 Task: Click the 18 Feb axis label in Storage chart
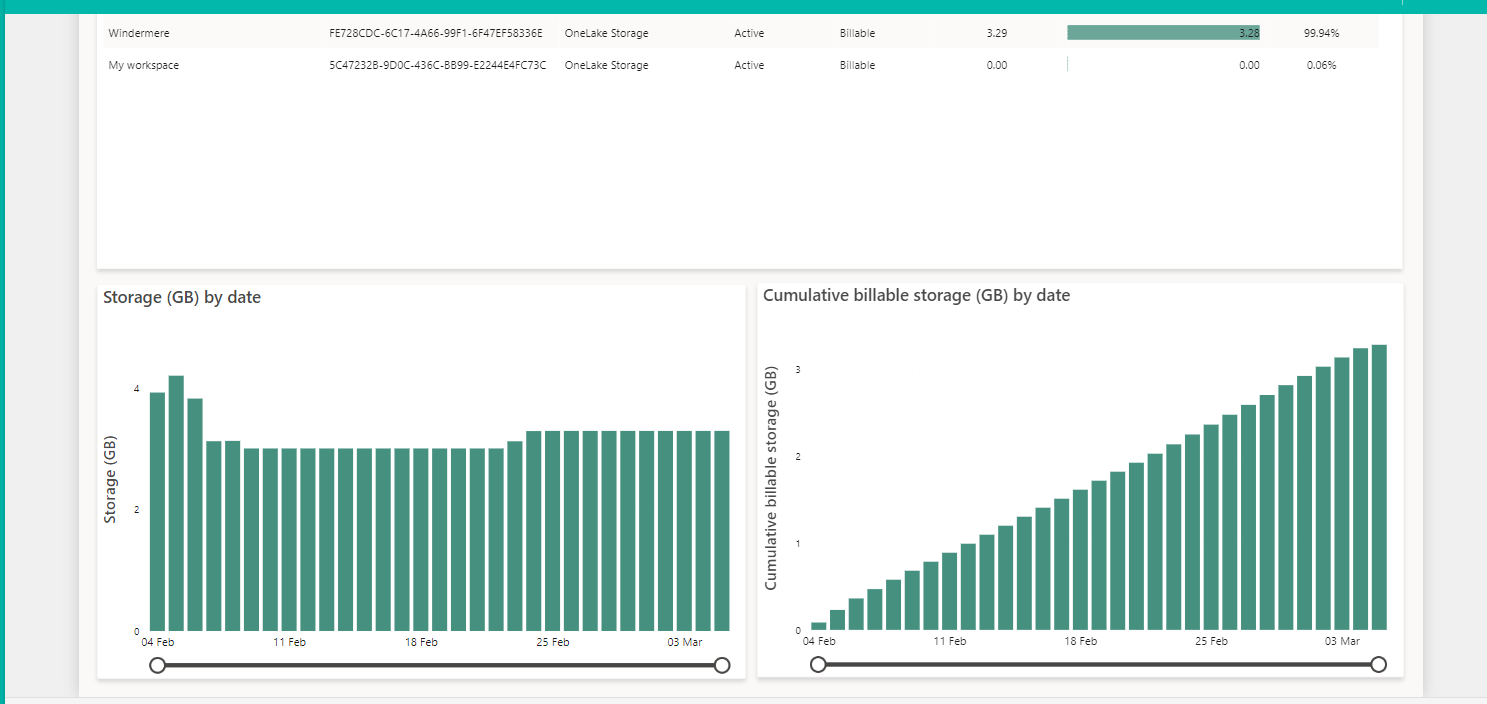point(421,642)
